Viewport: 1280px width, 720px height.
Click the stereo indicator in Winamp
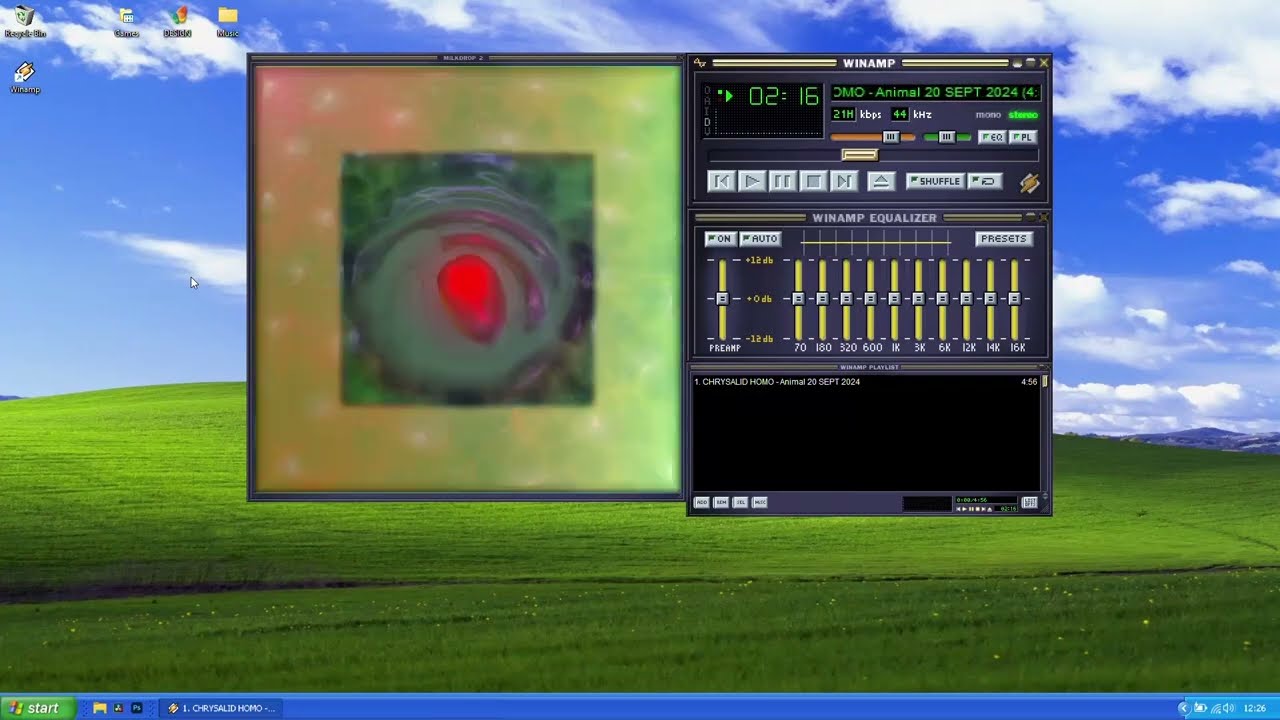pyautogui.click(x=1023, y=115)
